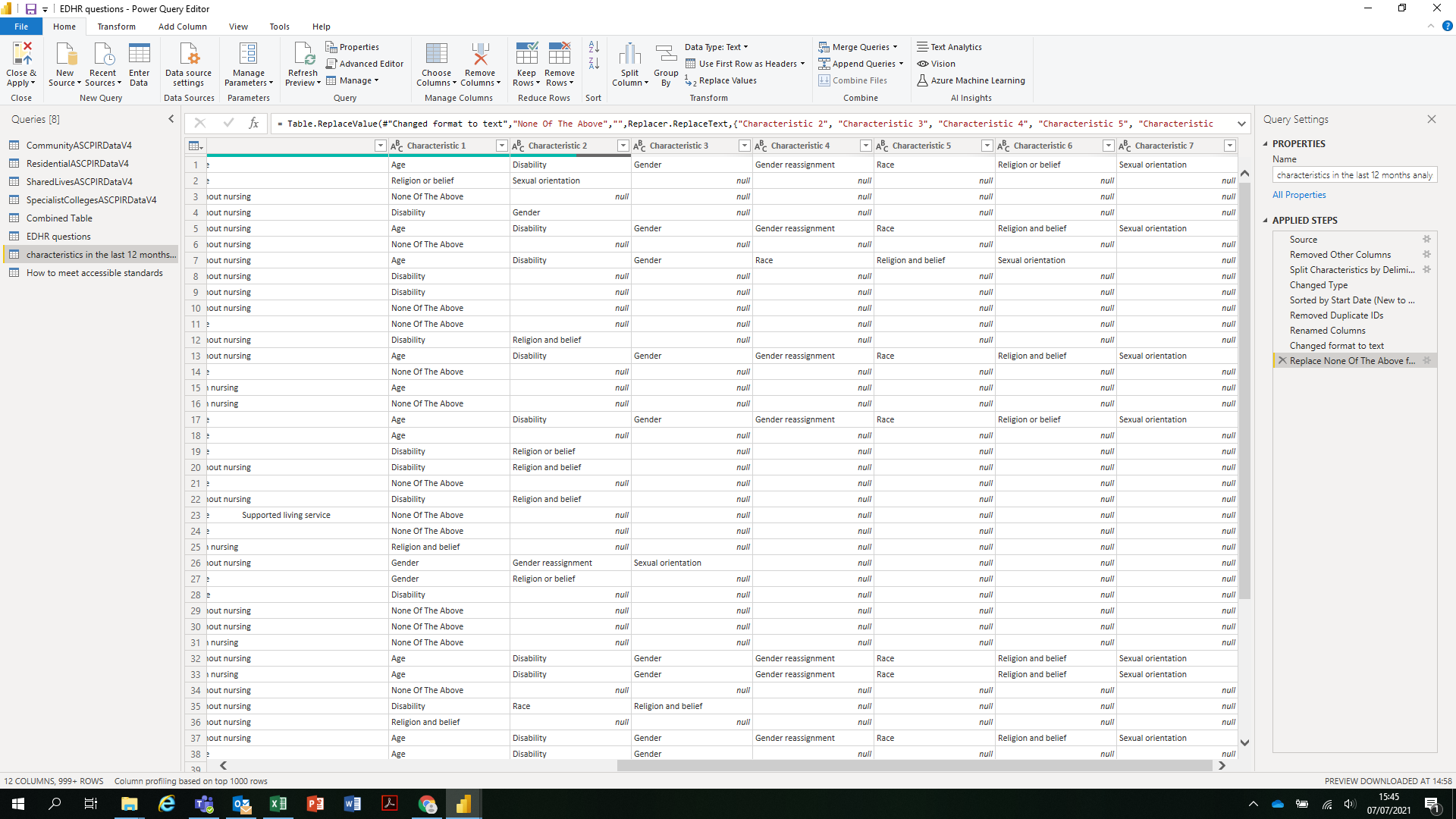Edit the query Name field

click(x=1354, y=175)
